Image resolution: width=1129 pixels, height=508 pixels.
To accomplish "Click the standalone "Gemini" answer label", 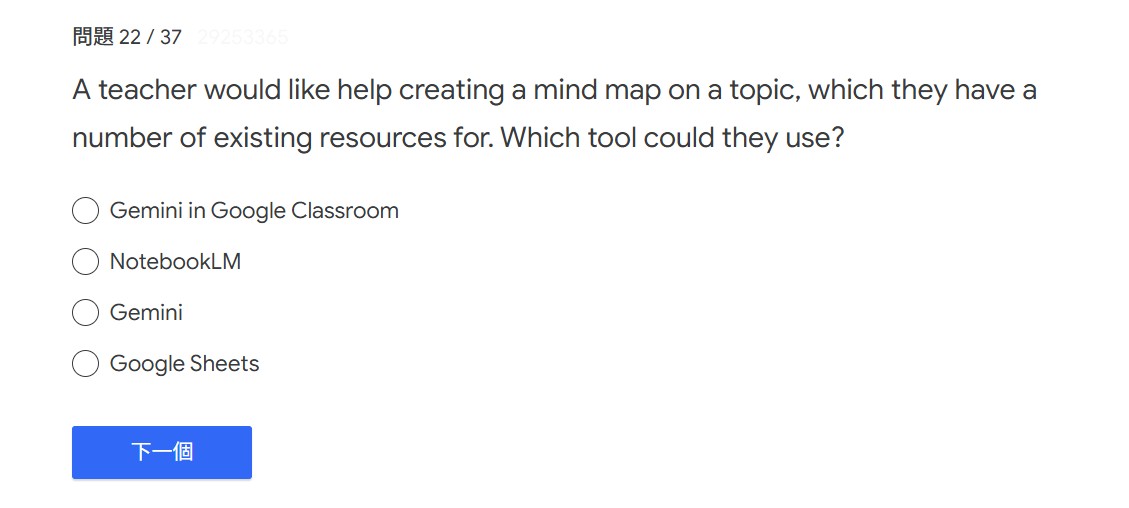I will (x=146, y=313).
